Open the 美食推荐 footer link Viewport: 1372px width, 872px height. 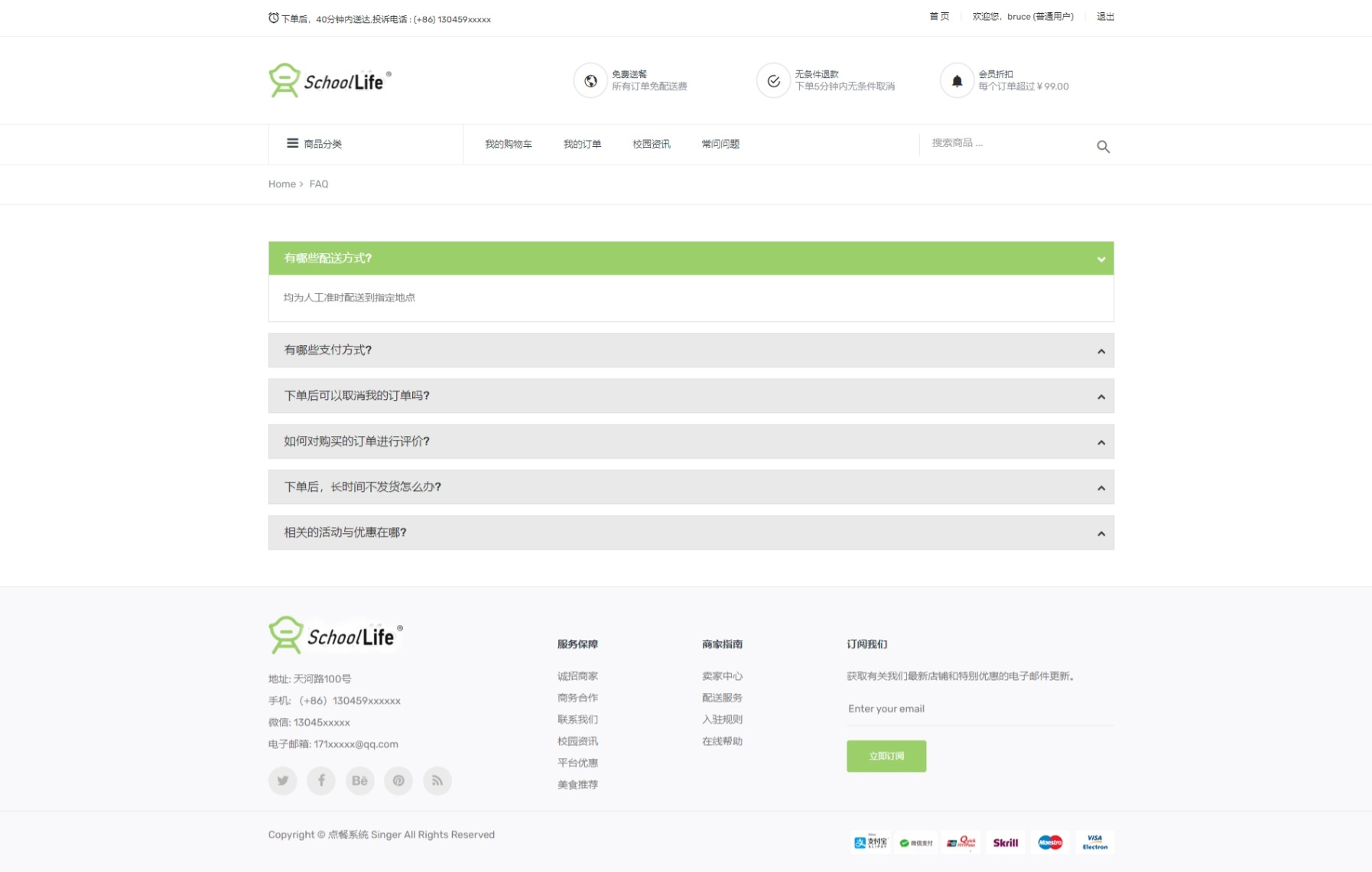coord(577,784)
